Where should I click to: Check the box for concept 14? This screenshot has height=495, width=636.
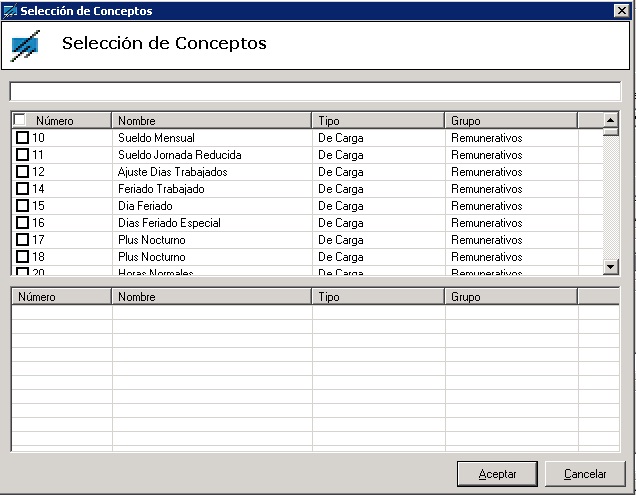pyautogui.click(x=23, y=189)
